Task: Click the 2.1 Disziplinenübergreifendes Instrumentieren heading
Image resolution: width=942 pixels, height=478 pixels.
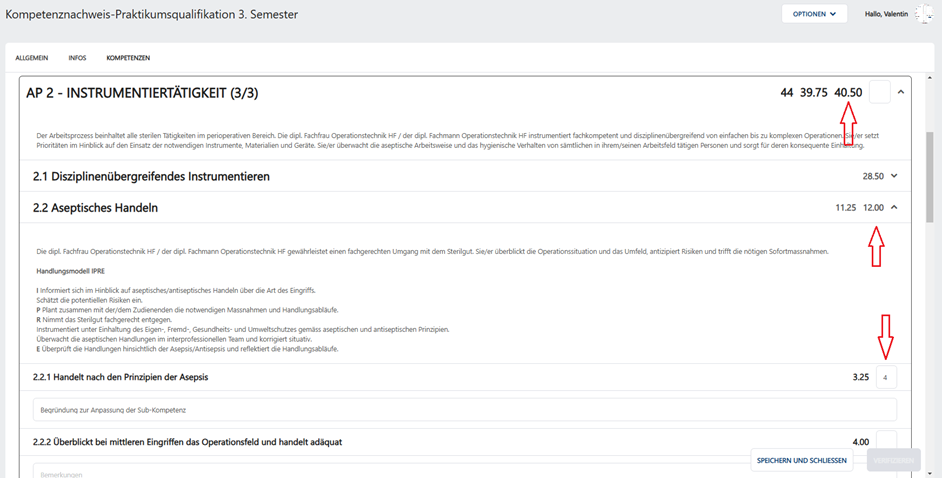Action: (x=151, y=176)
